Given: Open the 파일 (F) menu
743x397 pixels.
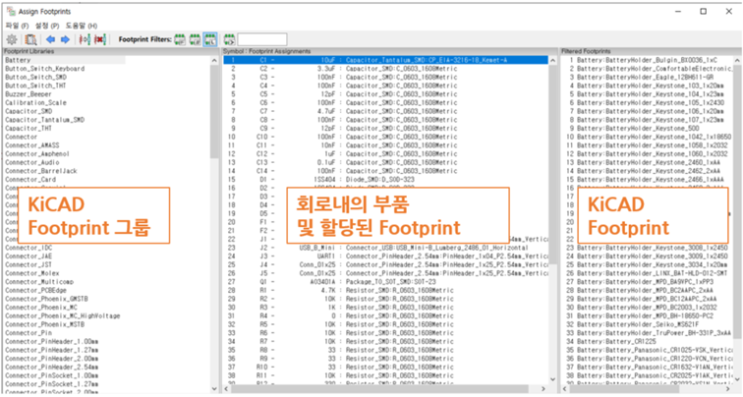Looking at the screenshot, I should point(18,26).
